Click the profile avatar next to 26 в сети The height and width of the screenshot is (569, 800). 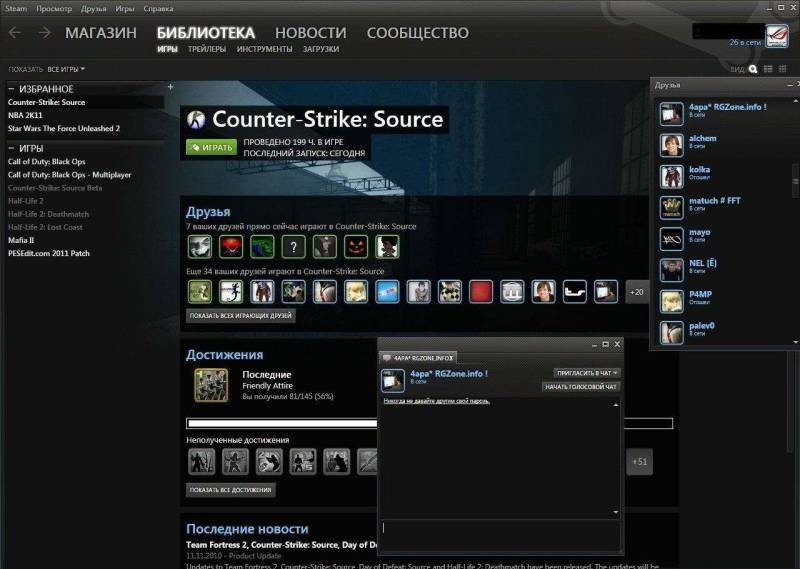pos(777,36)
